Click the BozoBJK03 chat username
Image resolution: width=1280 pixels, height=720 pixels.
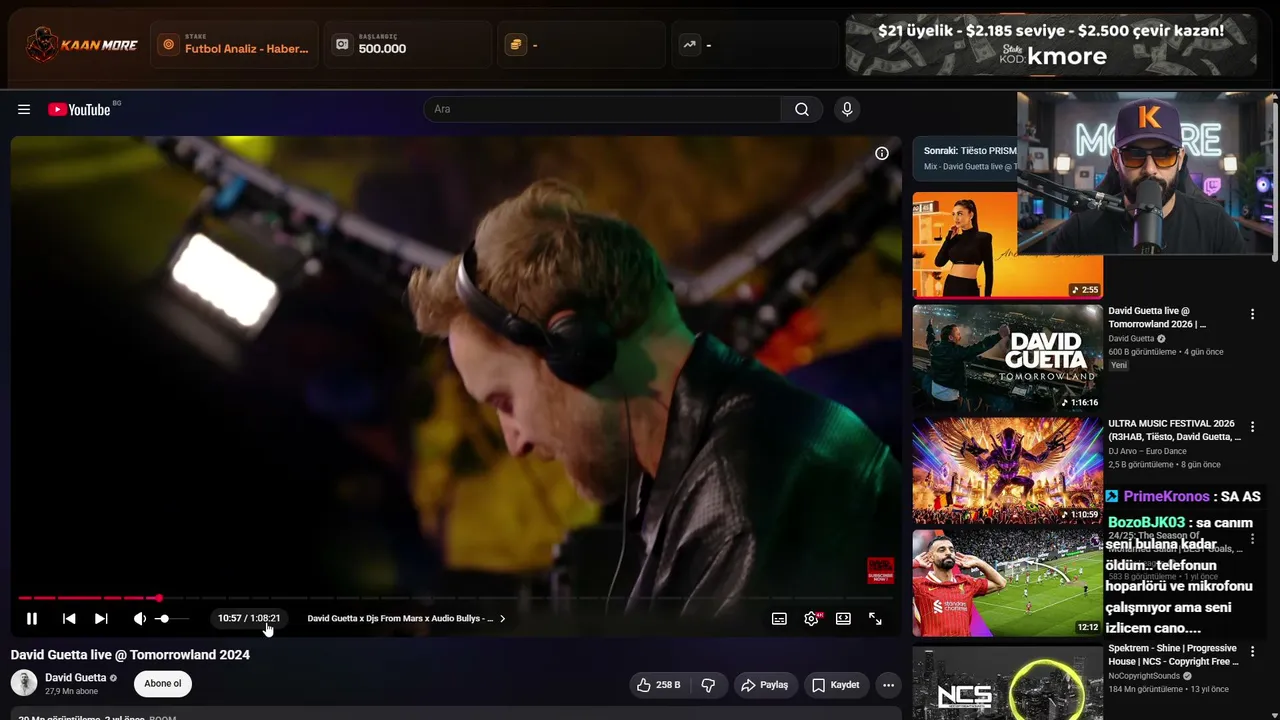pyautogui.click(x=1146, y=523)
